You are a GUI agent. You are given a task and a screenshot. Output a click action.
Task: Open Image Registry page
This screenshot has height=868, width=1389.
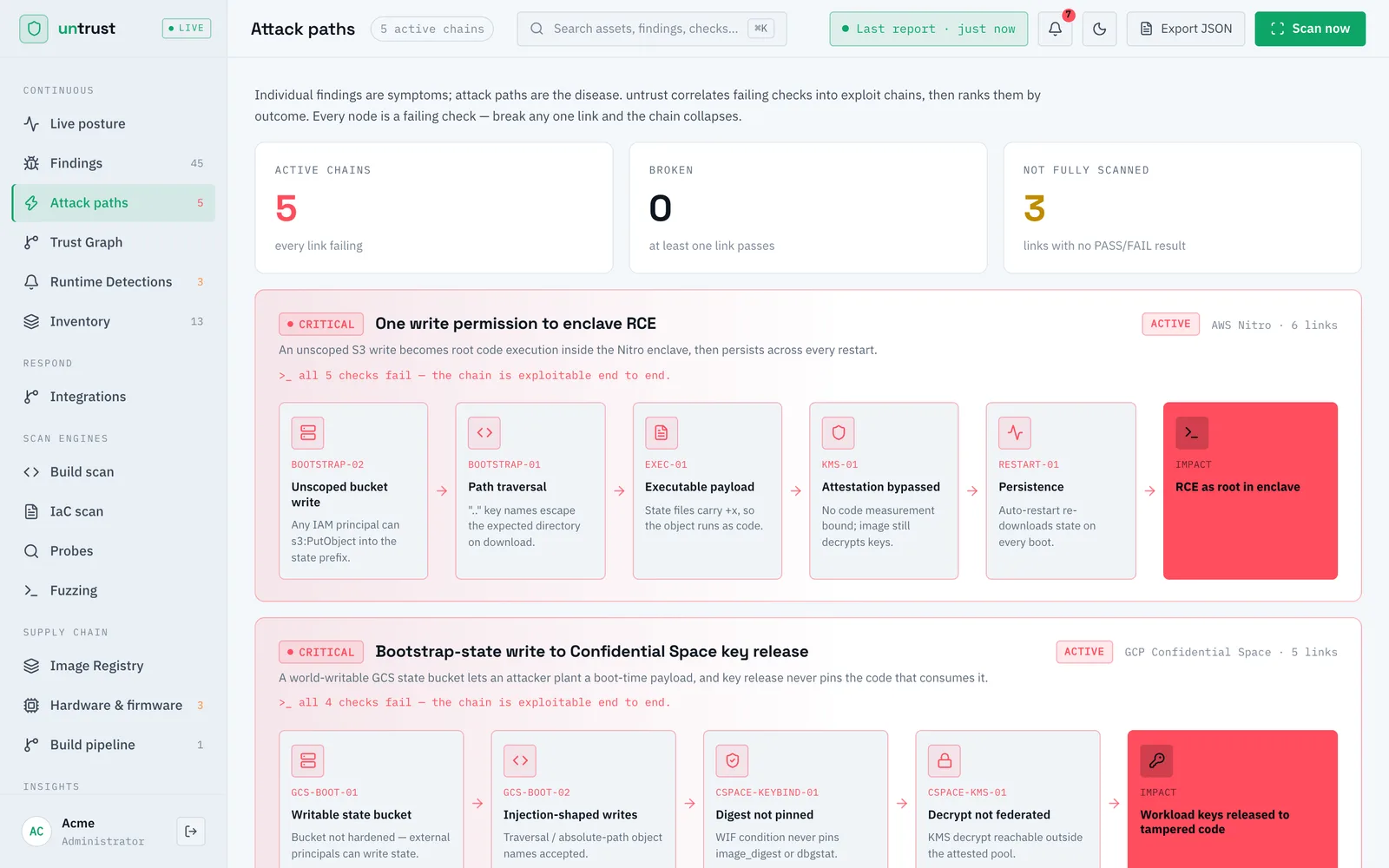tap(114, 666)
